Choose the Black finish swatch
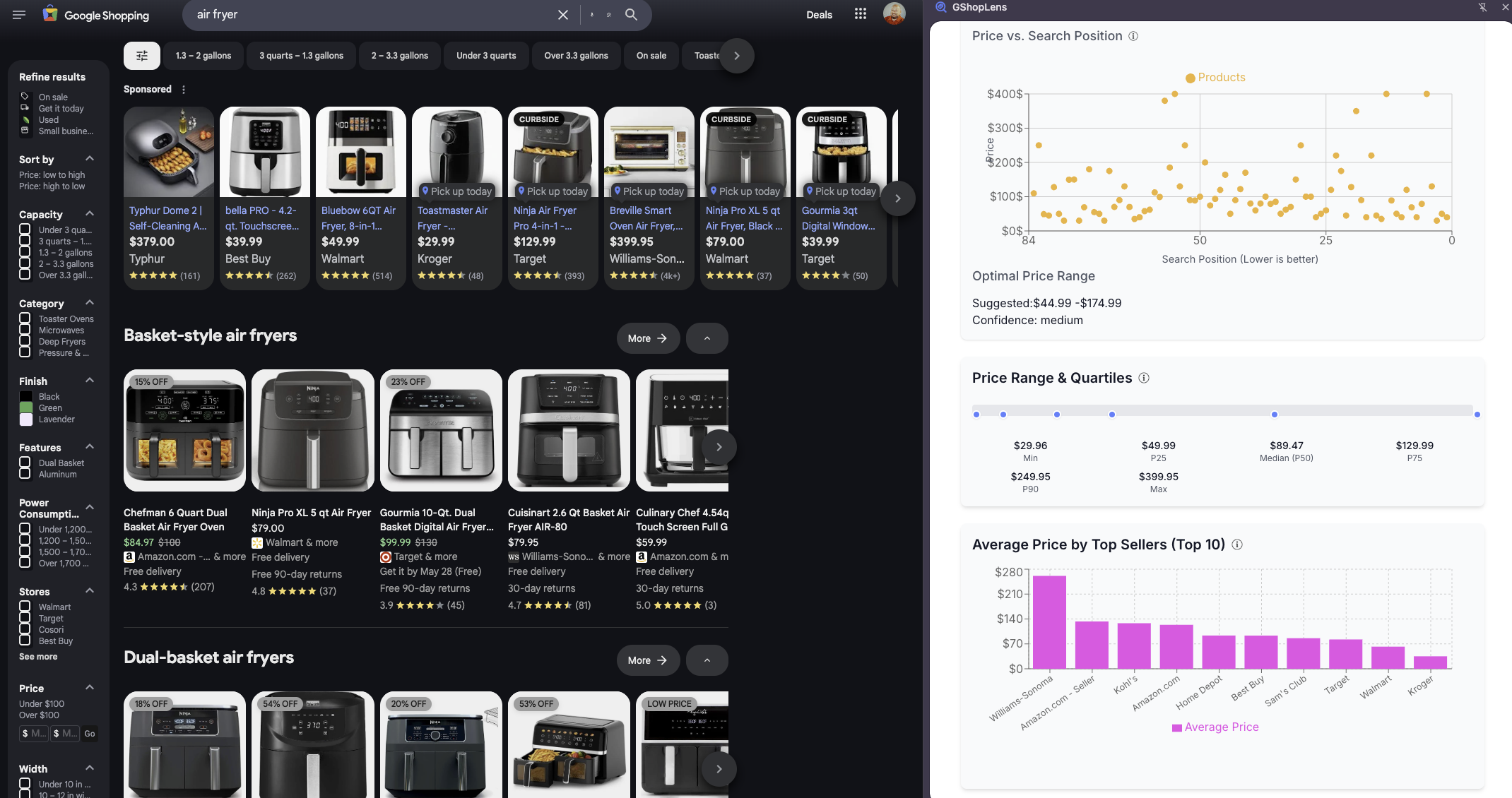 tap(26, 397)
